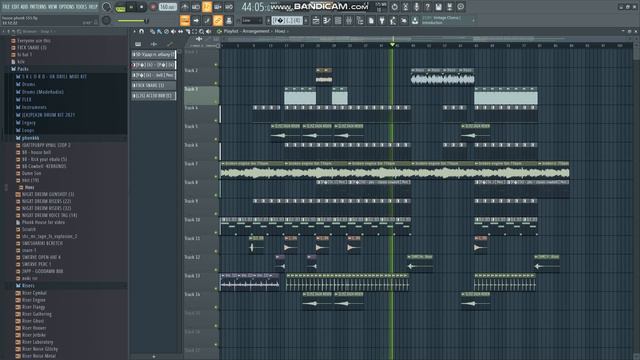Toggle wait for input to start playing

pyautogui.click(x=196, y=7)
